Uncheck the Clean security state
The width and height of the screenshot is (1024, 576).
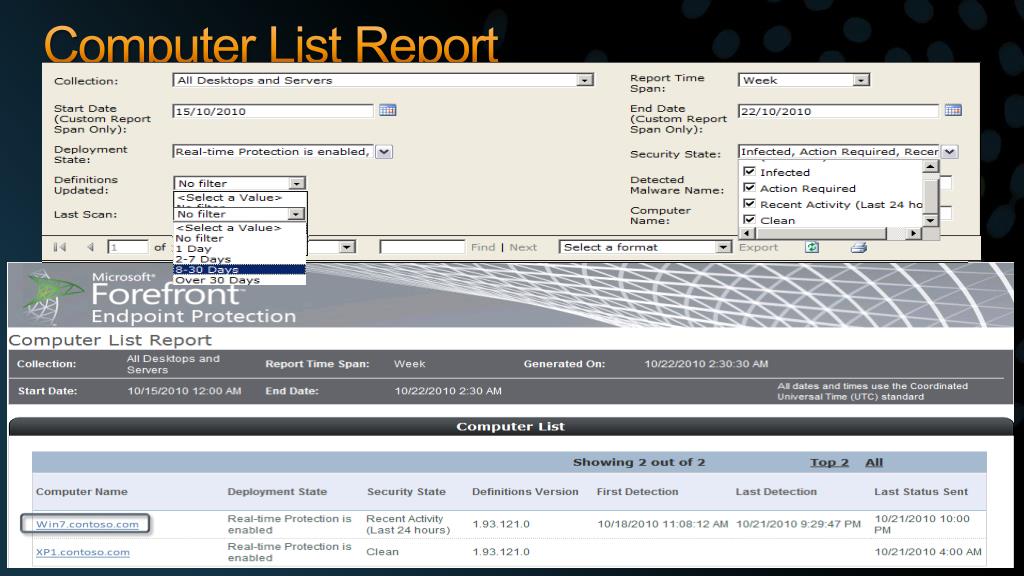click(749, 220)
